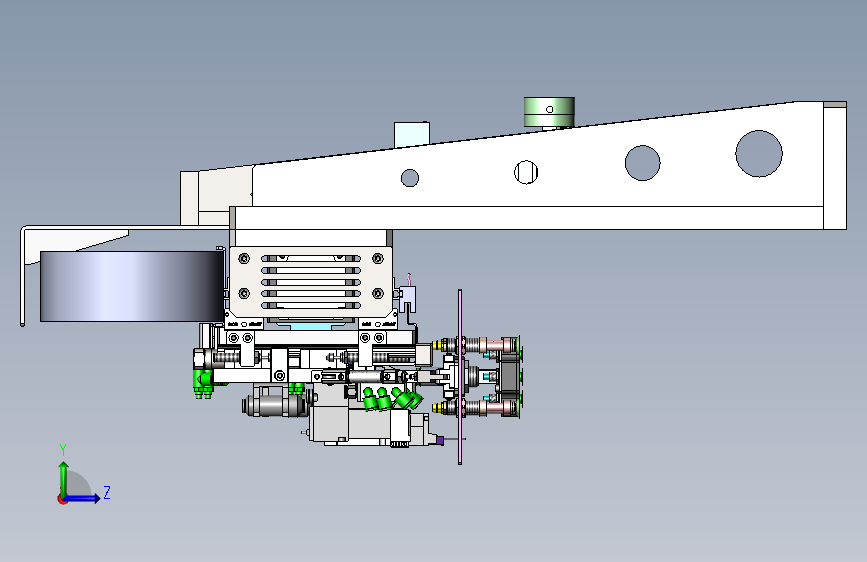
Task: Click the red origin point of the coordinate triad
Action: [x=62, y=499]
